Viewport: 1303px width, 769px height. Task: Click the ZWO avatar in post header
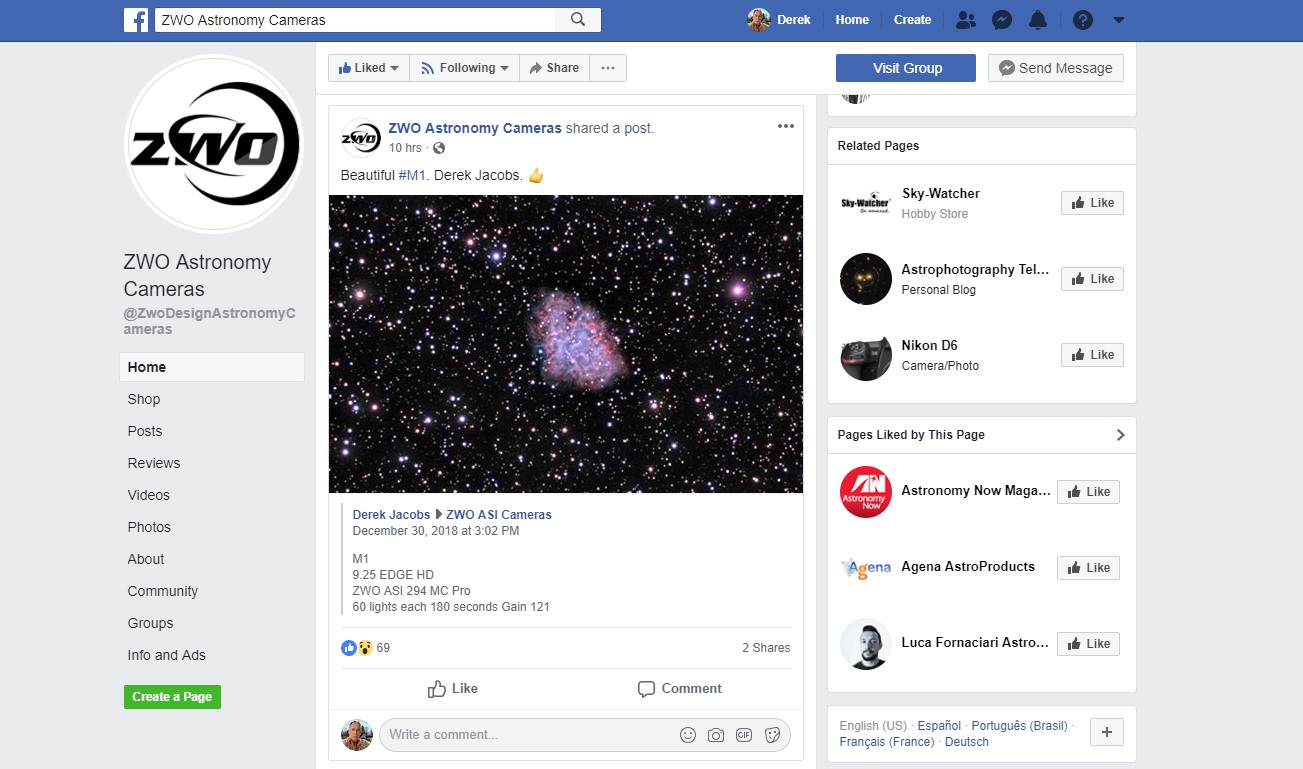click(361, 138)
